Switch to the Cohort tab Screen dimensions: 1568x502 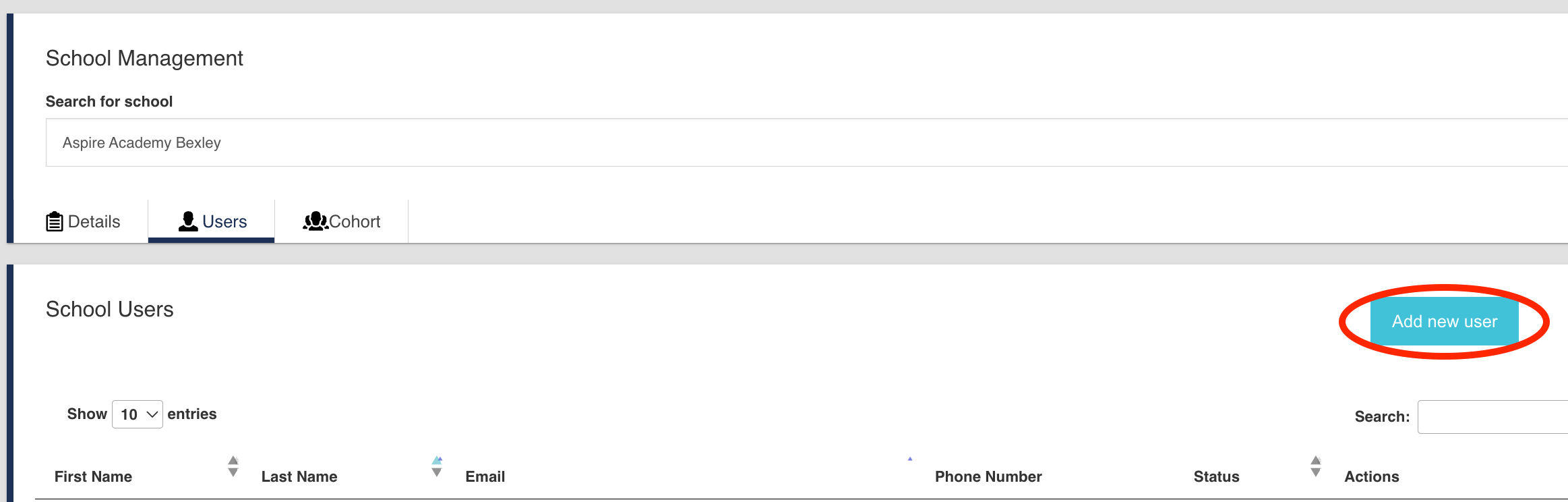pos(355,221)
